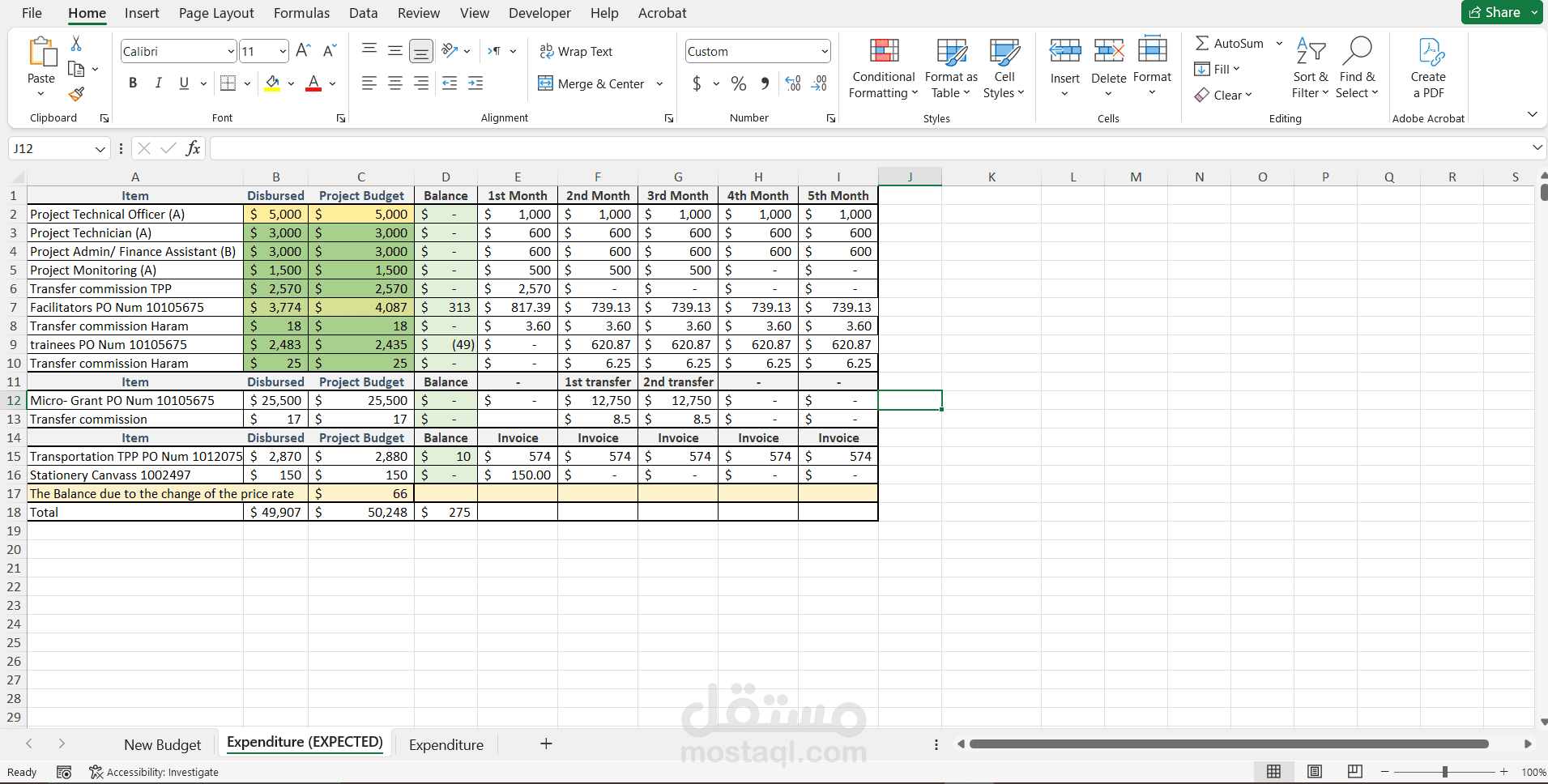Open Format cells menu icon
Image resolution: width=1548 pixels, height=784 pixels.
pos(1152,49)
